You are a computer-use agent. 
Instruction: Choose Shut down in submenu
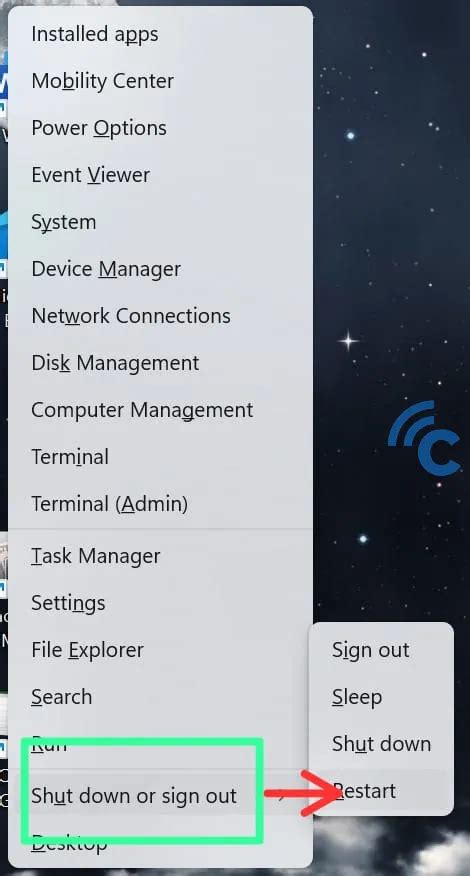click(x=381, y=744)
